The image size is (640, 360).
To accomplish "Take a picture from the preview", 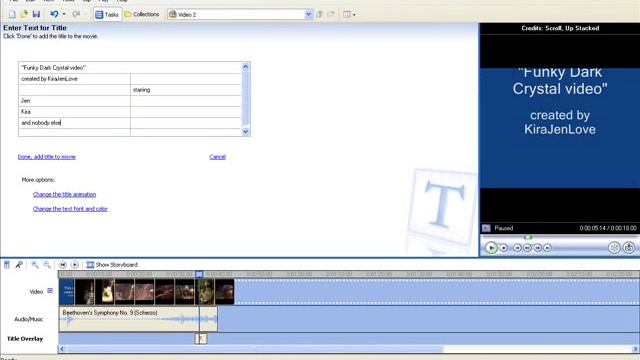I will click(629, 248).
